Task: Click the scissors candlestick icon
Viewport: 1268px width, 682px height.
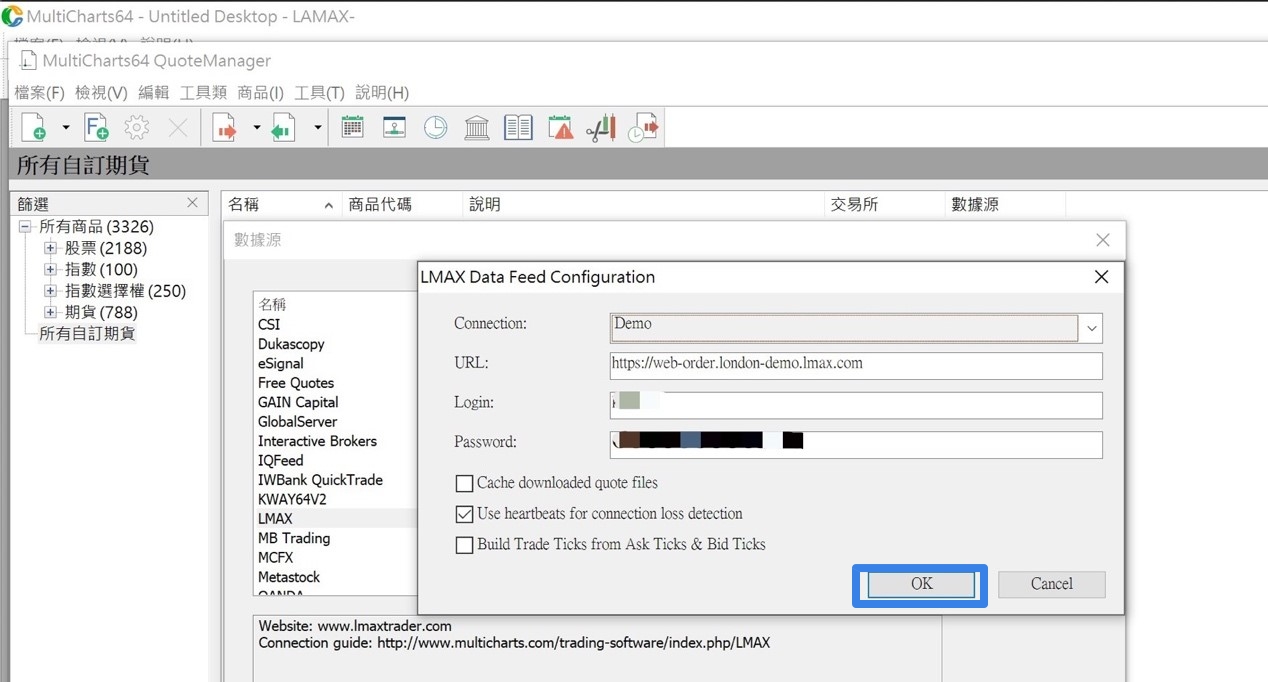Action: click(601, 128)
